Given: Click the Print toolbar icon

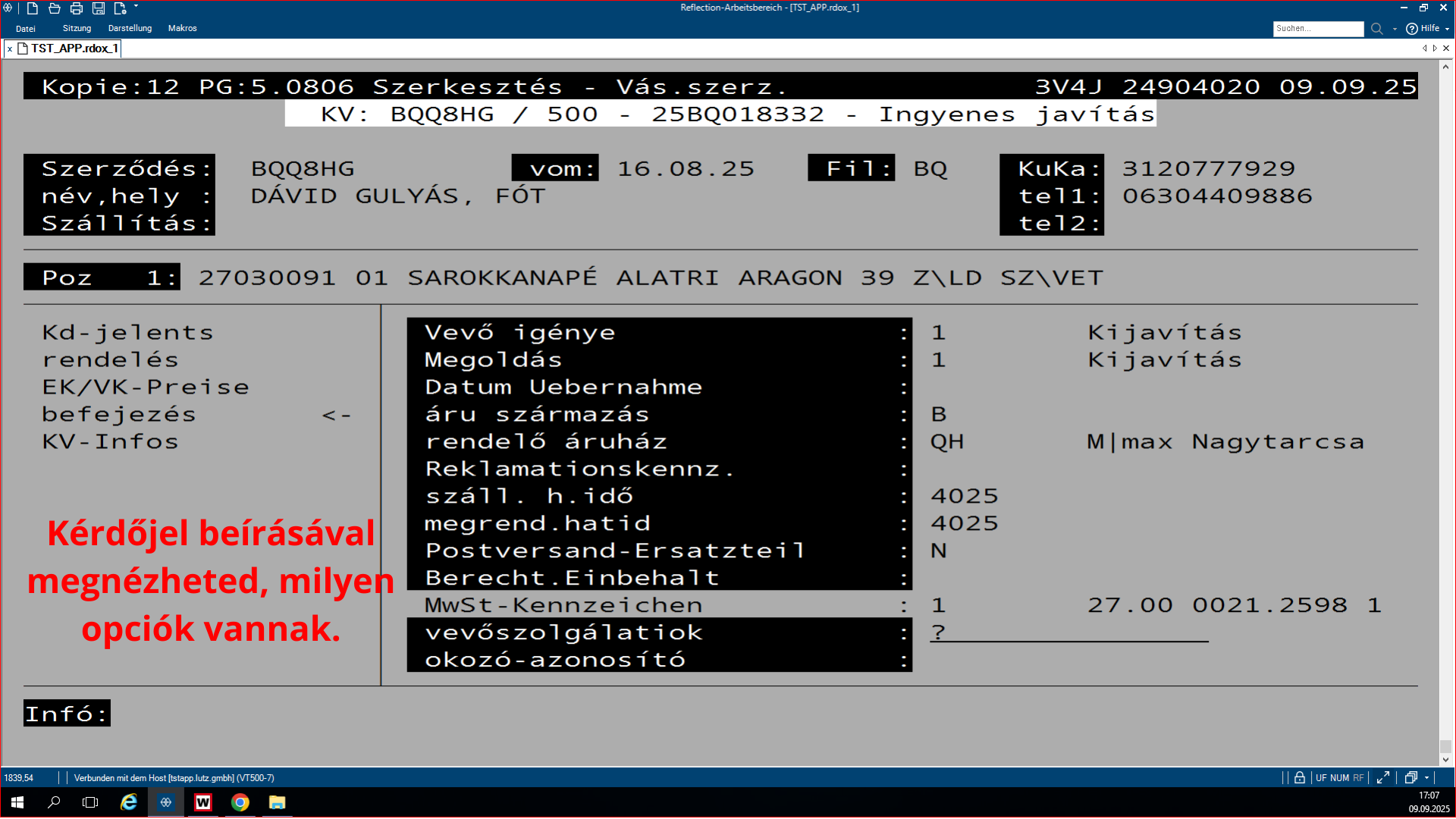Looking at the screenshot, I should pos(77,8).
